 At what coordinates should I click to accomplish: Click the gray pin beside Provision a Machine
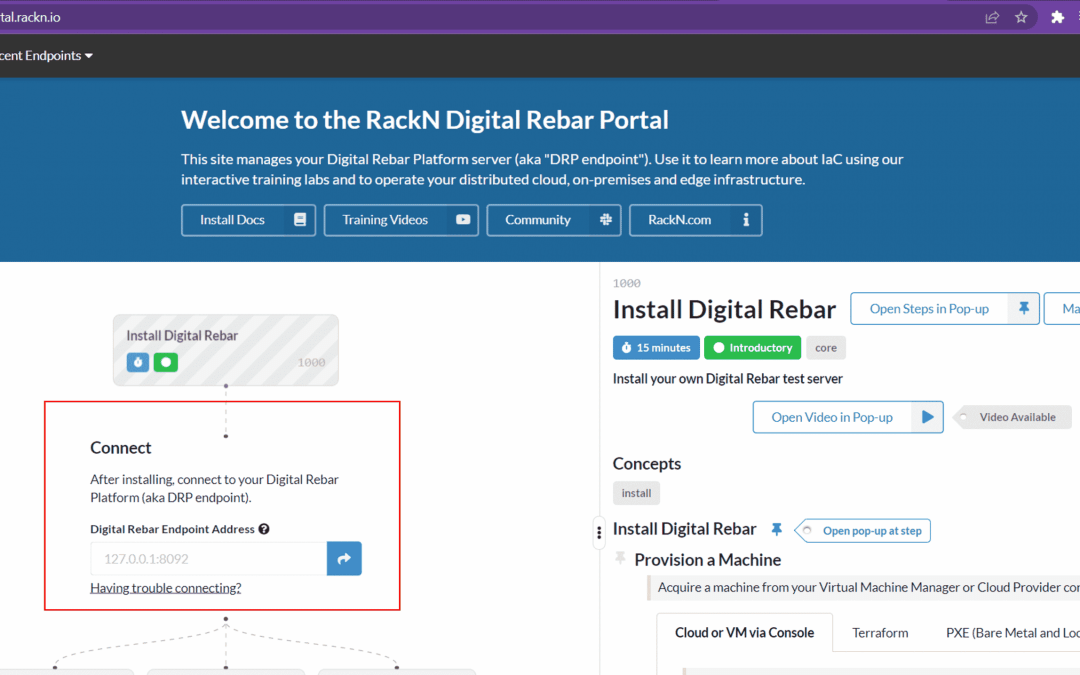[621, 558]
